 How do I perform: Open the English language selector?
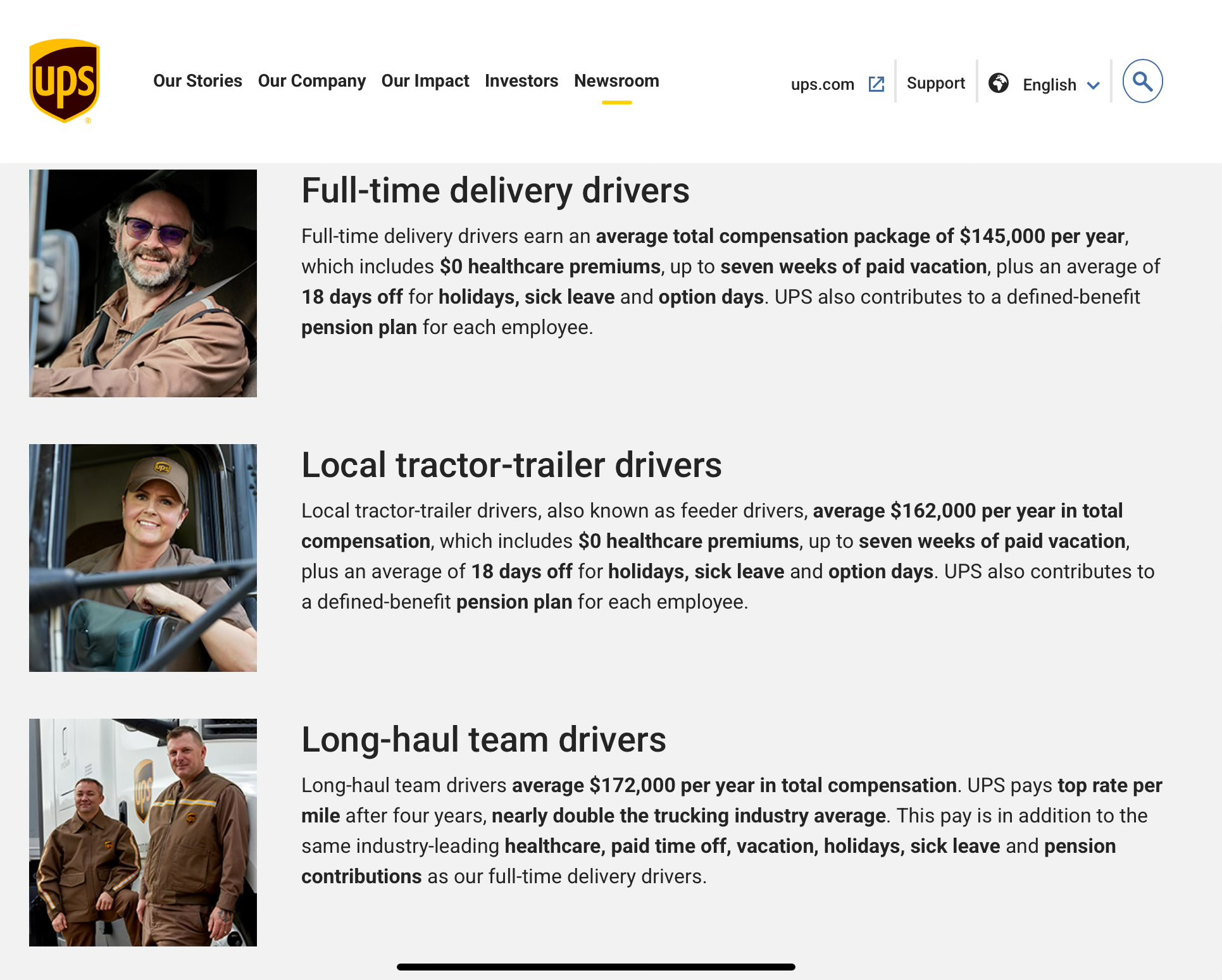(1049, 85)
